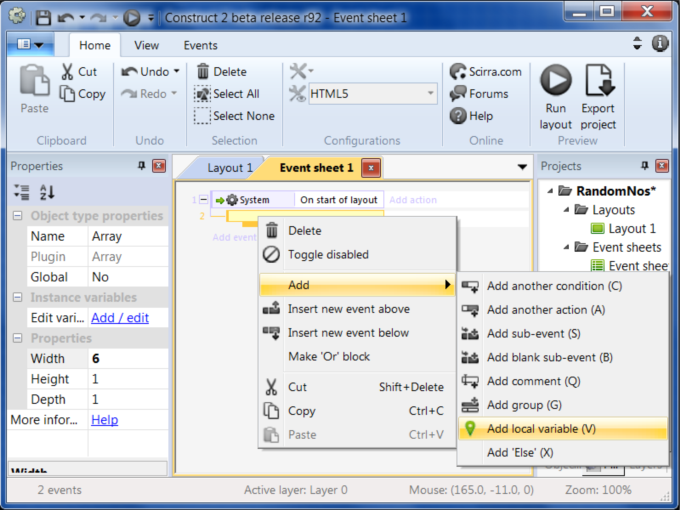The width and height of the screenshot is (680, 510).
Task: Select Insert new event below
Action: 357,333
